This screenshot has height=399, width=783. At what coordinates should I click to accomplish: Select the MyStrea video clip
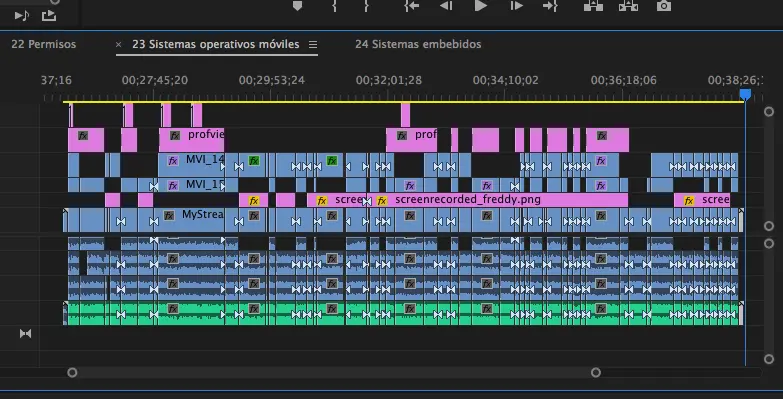[191, 220]
